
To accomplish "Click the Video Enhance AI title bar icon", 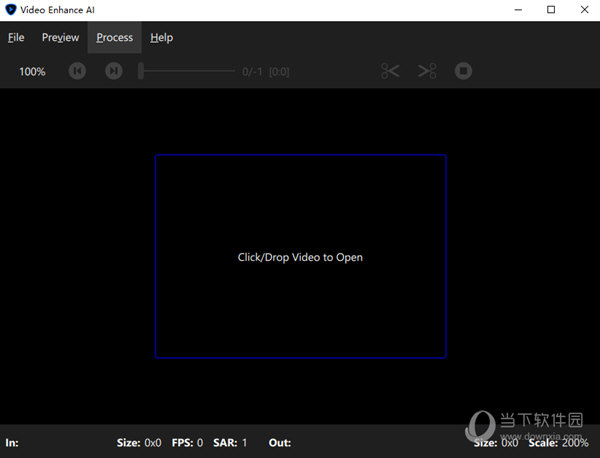I will coord(10,10).
